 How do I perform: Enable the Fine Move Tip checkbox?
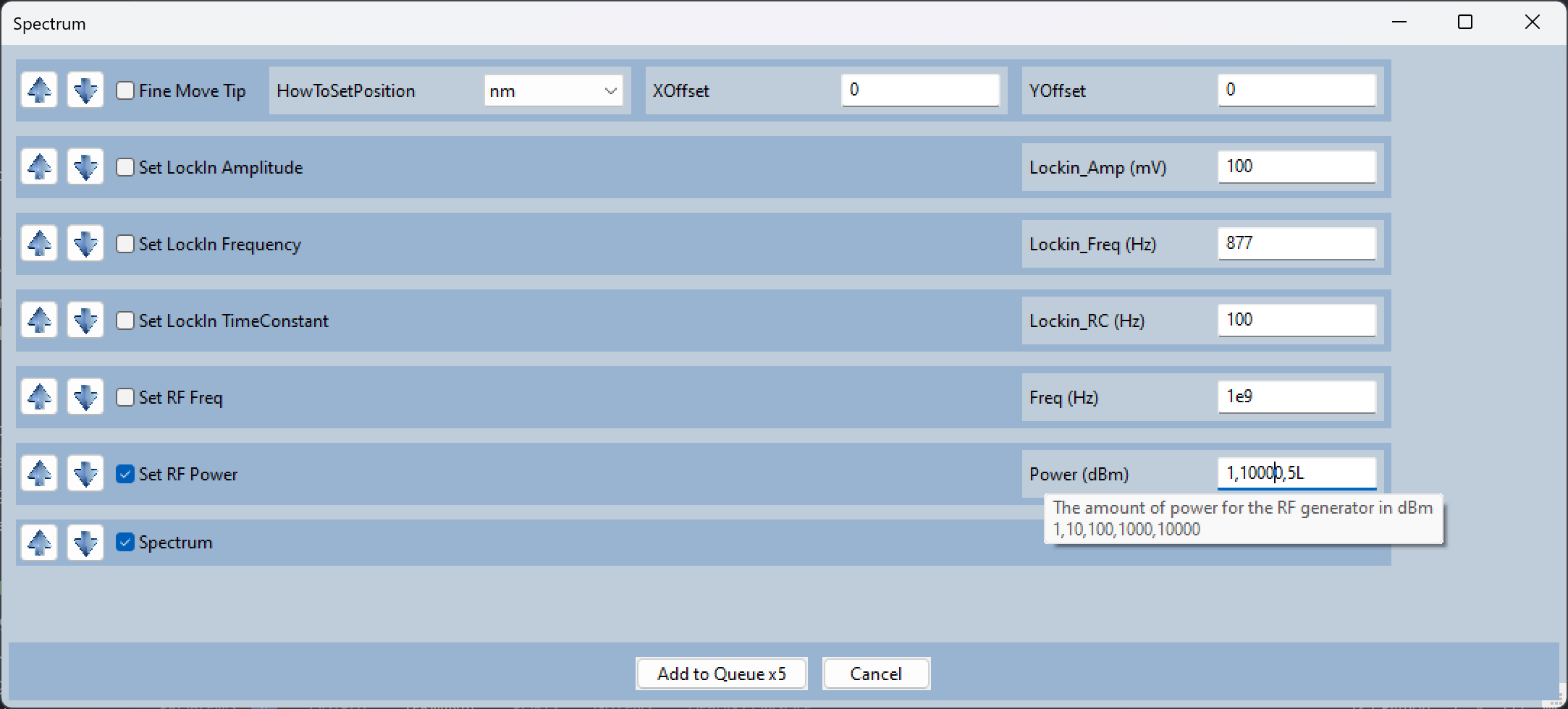pos(125,90)
